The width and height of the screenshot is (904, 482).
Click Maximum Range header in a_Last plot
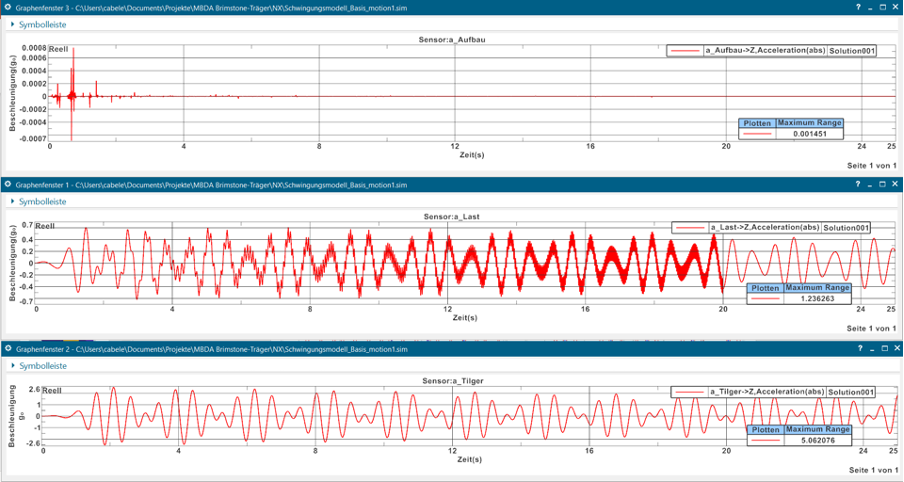coord(816,288)
